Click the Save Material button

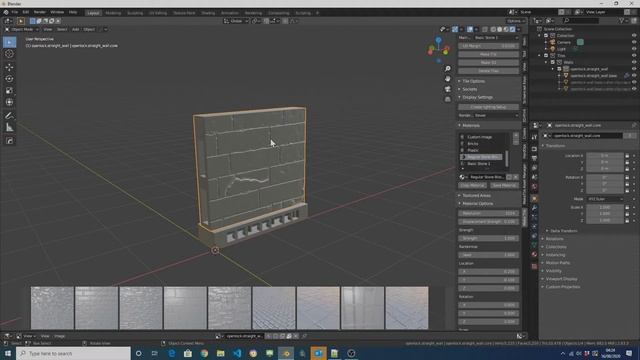pyautogui.click(x=504, y=185)
